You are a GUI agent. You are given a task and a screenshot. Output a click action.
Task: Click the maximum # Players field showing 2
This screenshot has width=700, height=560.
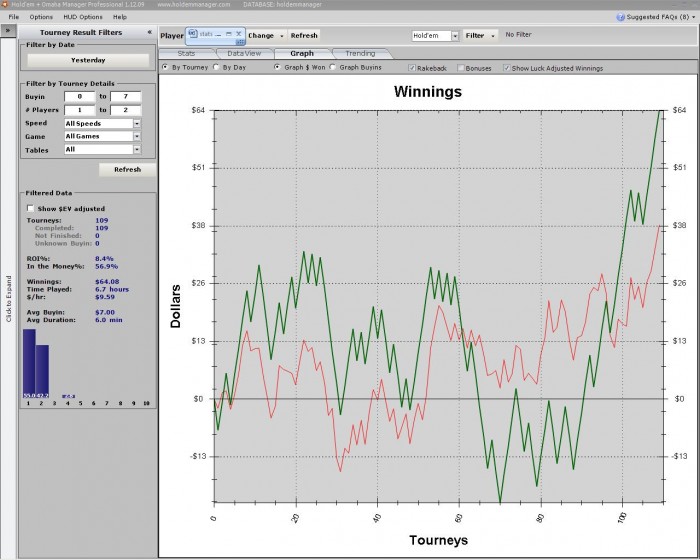coord(126,110)
